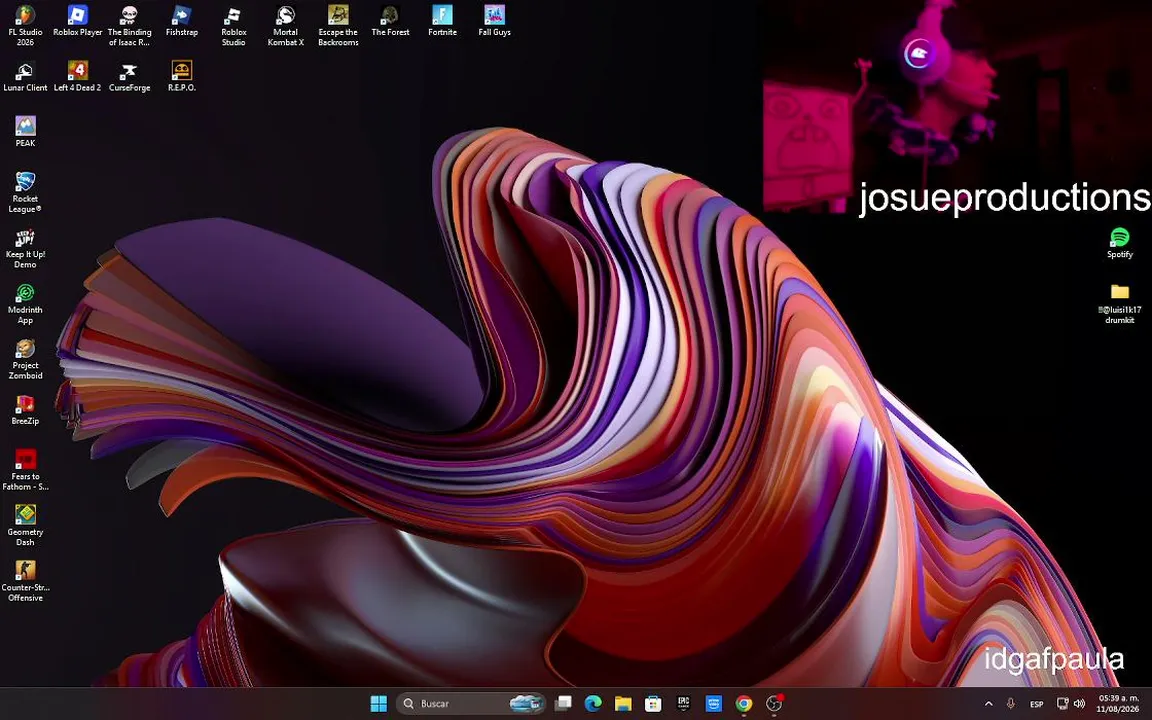Select the Lunar Client shortcut

25,76
